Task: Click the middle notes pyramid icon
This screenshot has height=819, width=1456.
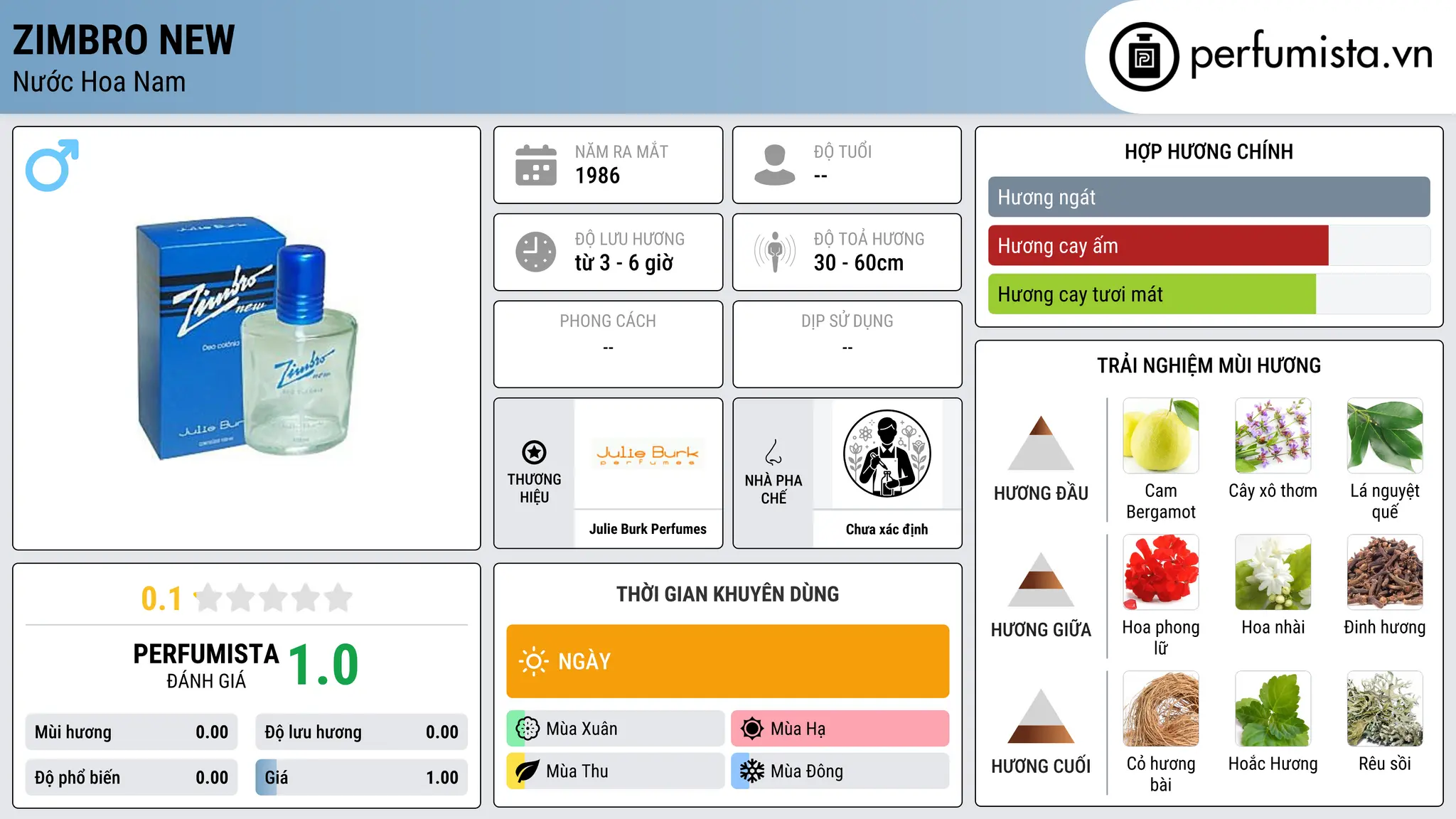Action: (1041, 579)
